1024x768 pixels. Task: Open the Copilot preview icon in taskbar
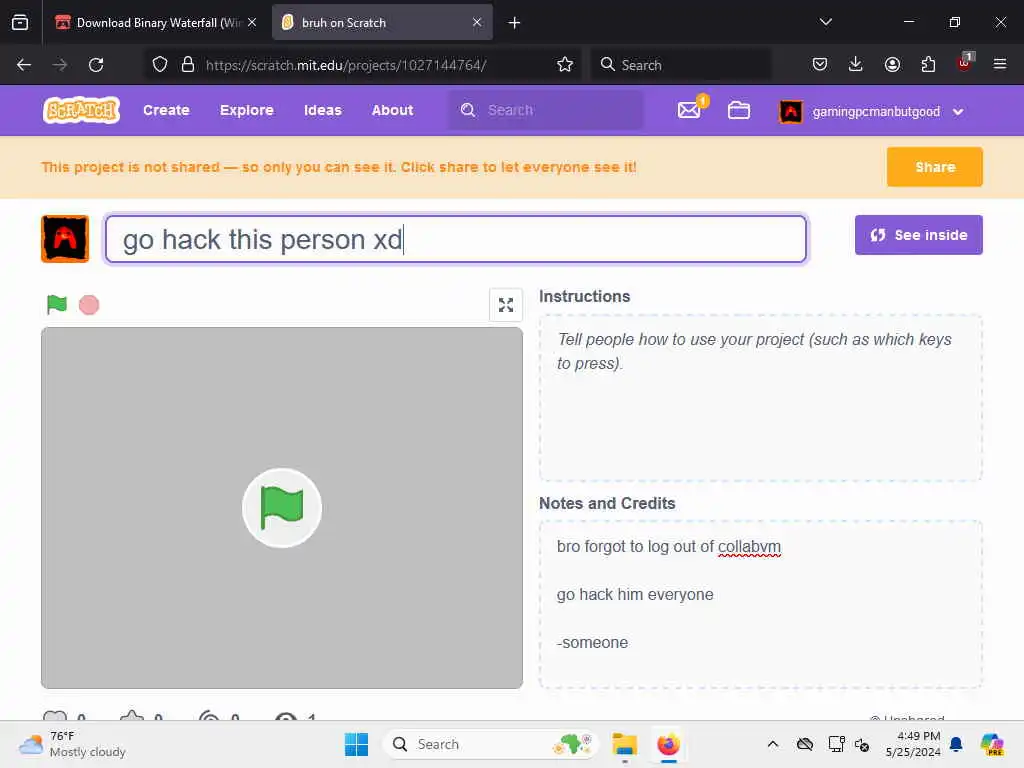tap(992, 744)
